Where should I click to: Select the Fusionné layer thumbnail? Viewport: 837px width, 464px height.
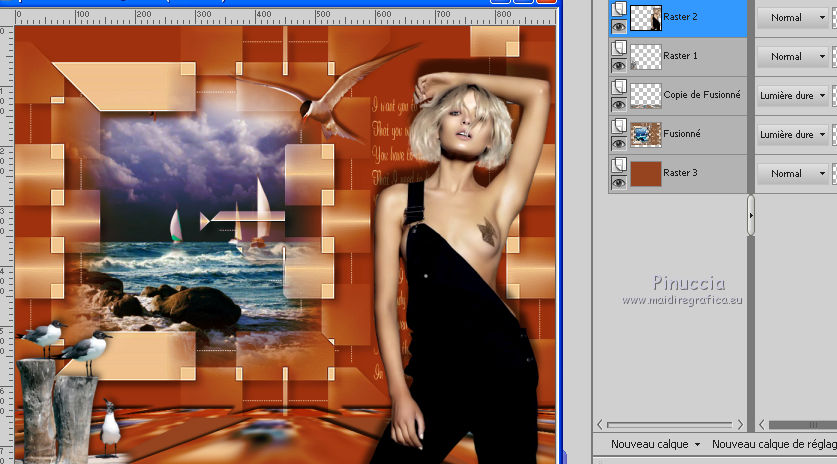click(x=645, y=135)
